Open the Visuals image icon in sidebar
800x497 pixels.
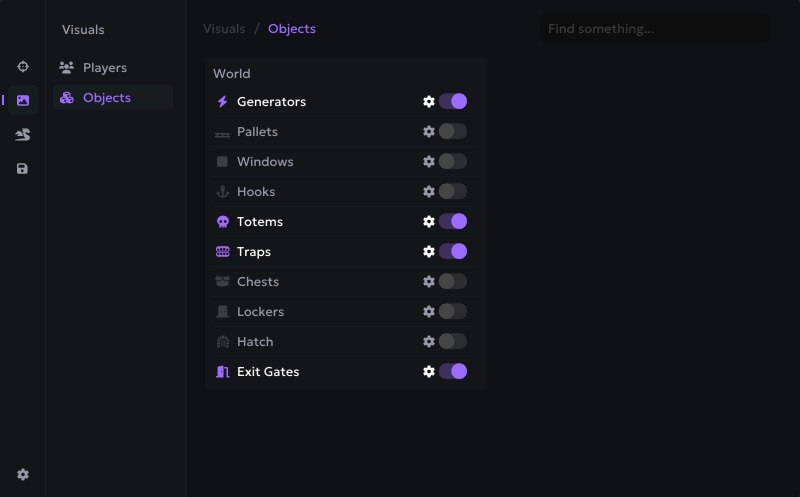point(23,100)
